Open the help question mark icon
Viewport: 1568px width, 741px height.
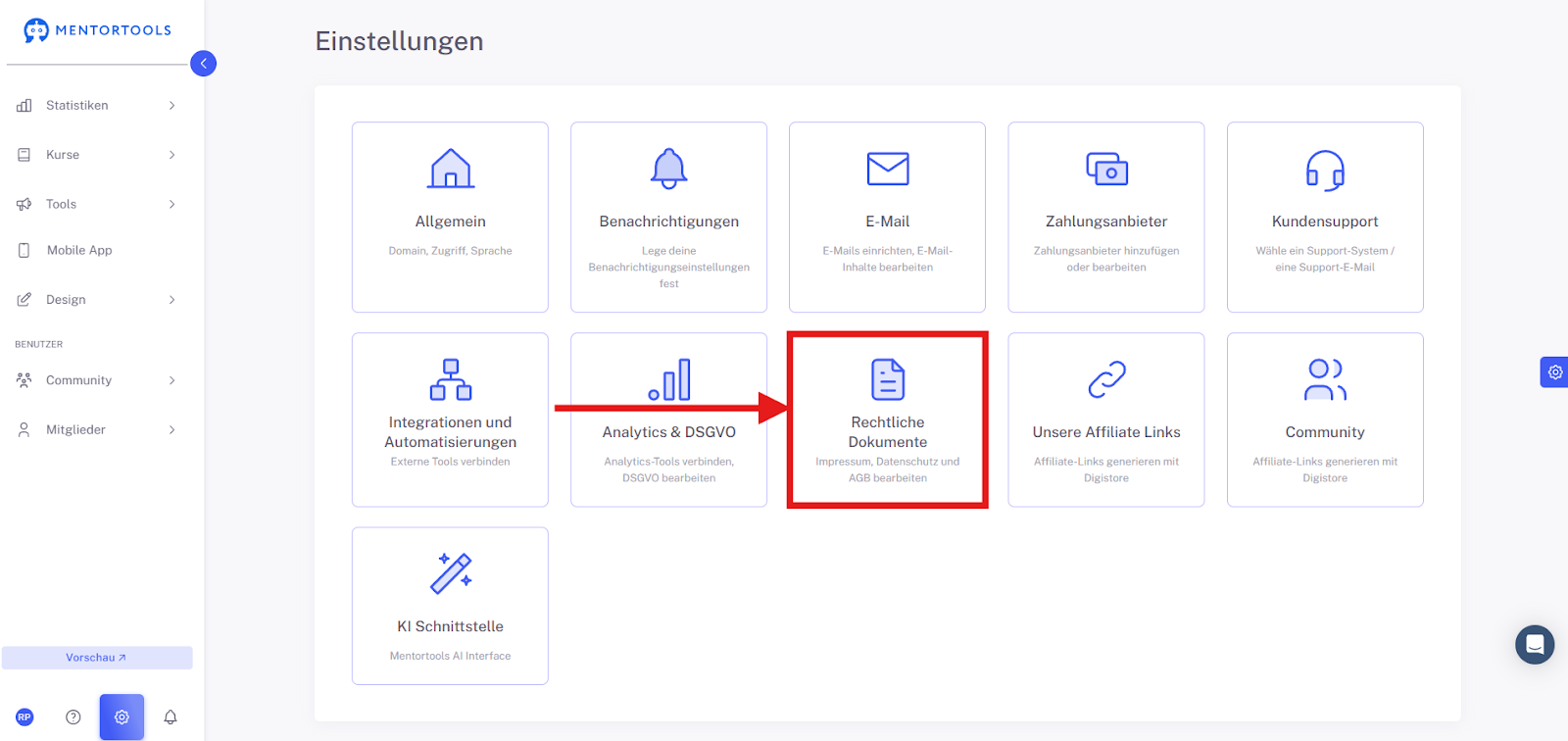click(73, 717)
